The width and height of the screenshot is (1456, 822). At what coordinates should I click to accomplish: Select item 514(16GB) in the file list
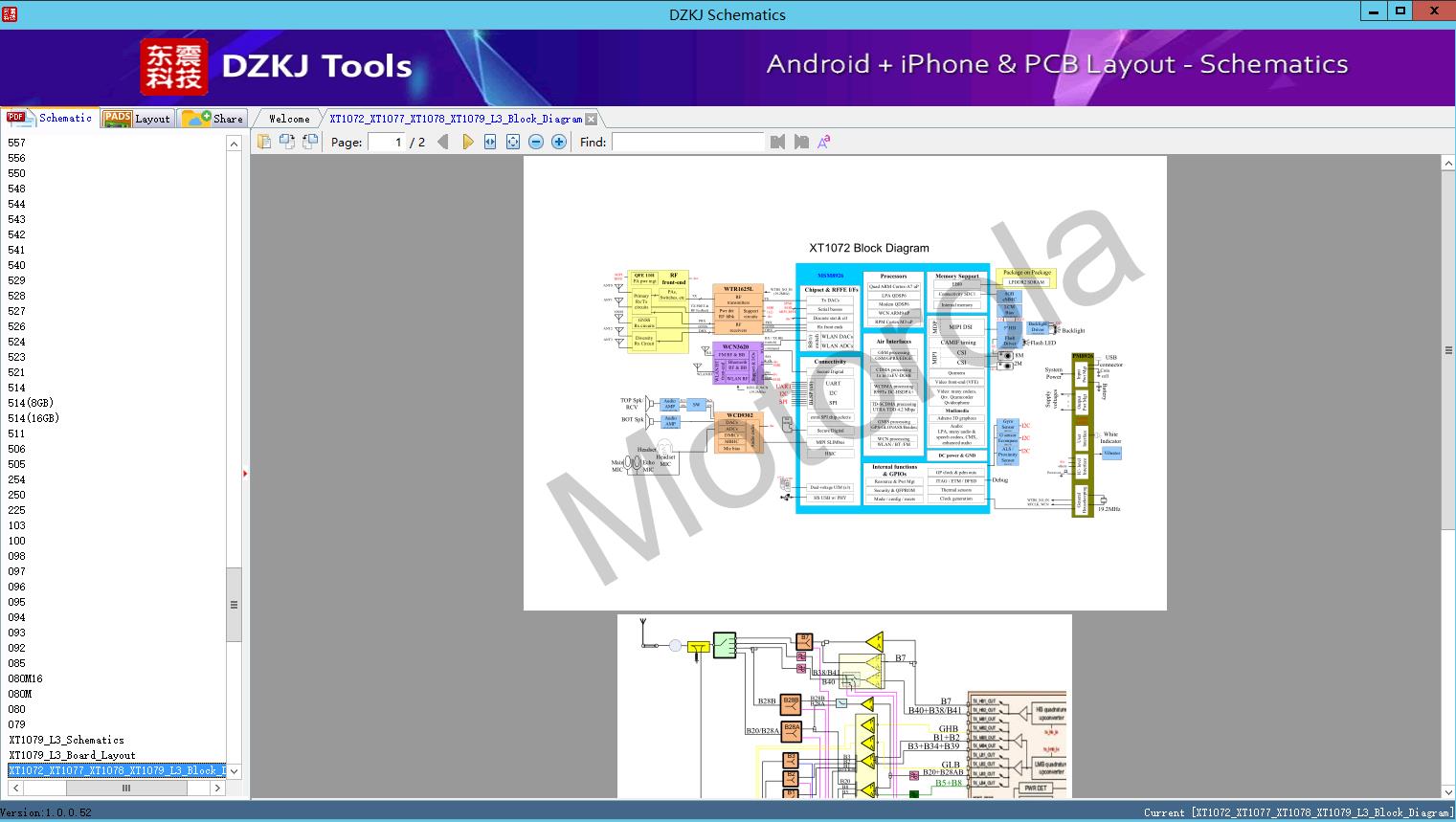[34, 418]
